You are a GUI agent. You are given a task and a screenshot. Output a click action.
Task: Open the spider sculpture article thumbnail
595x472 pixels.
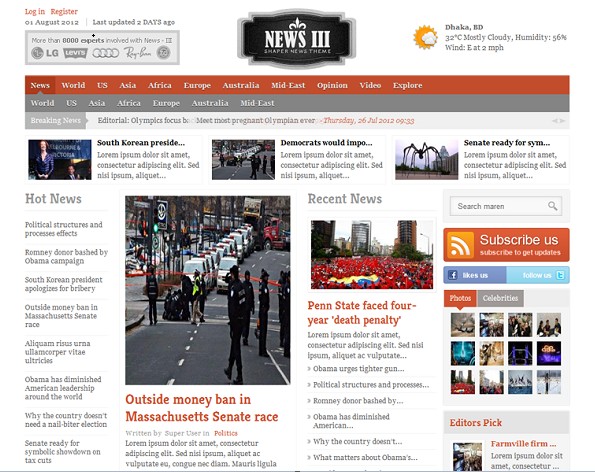click(427, 159)
